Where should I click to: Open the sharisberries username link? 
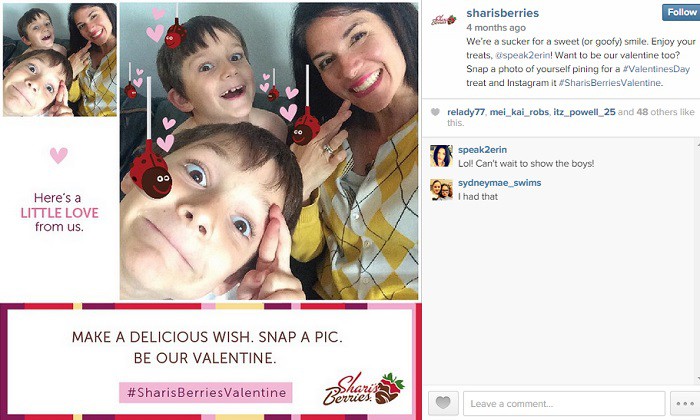[503, 13]
